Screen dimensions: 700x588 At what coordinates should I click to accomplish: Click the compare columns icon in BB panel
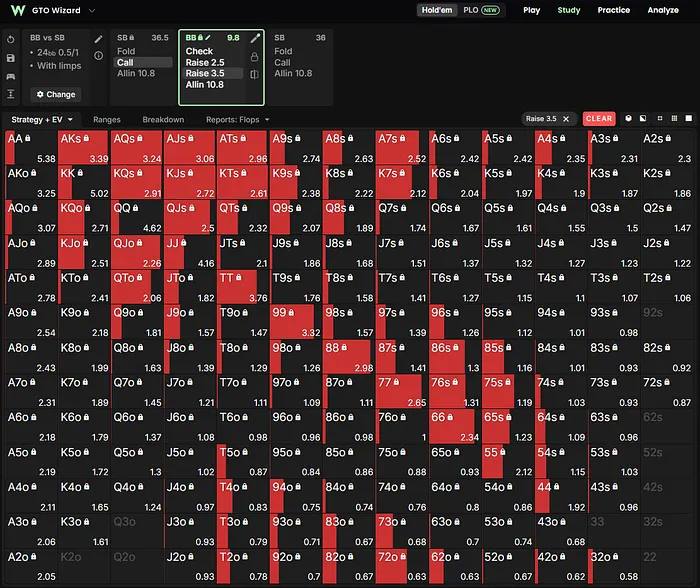pos(254,74)
